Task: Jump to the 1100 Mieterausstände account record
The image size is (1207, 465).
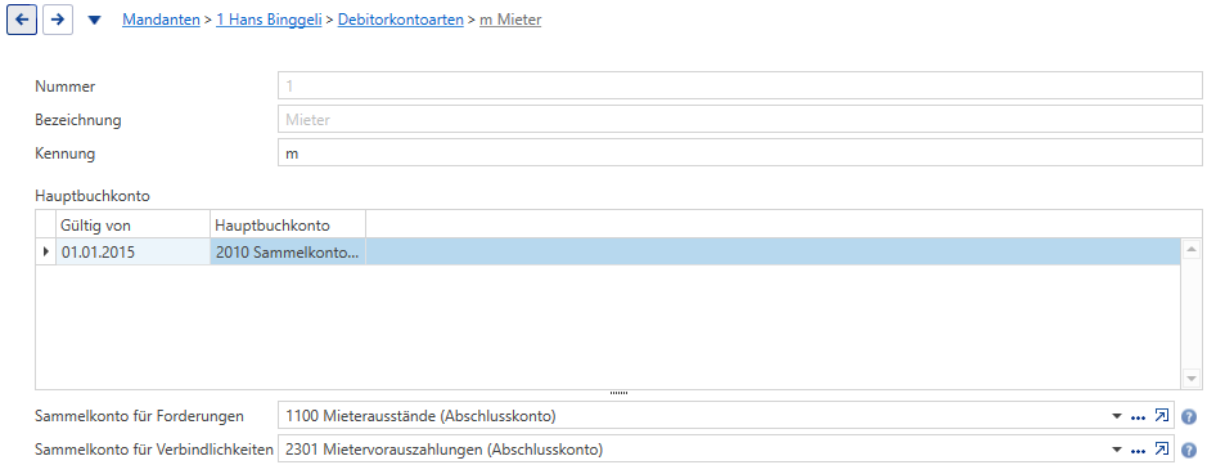Action: (1161, 416)
